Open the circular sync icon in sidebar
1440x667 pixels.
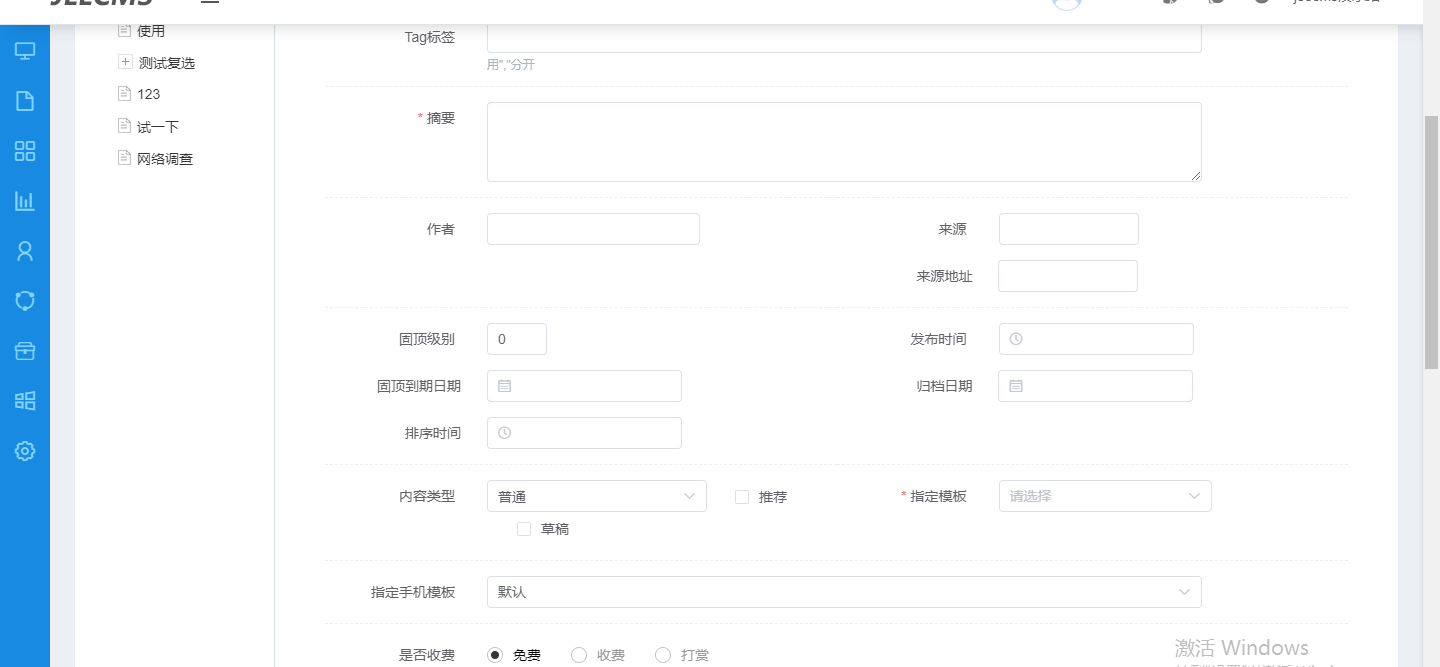pyautogui.click(x=25, y=300)
